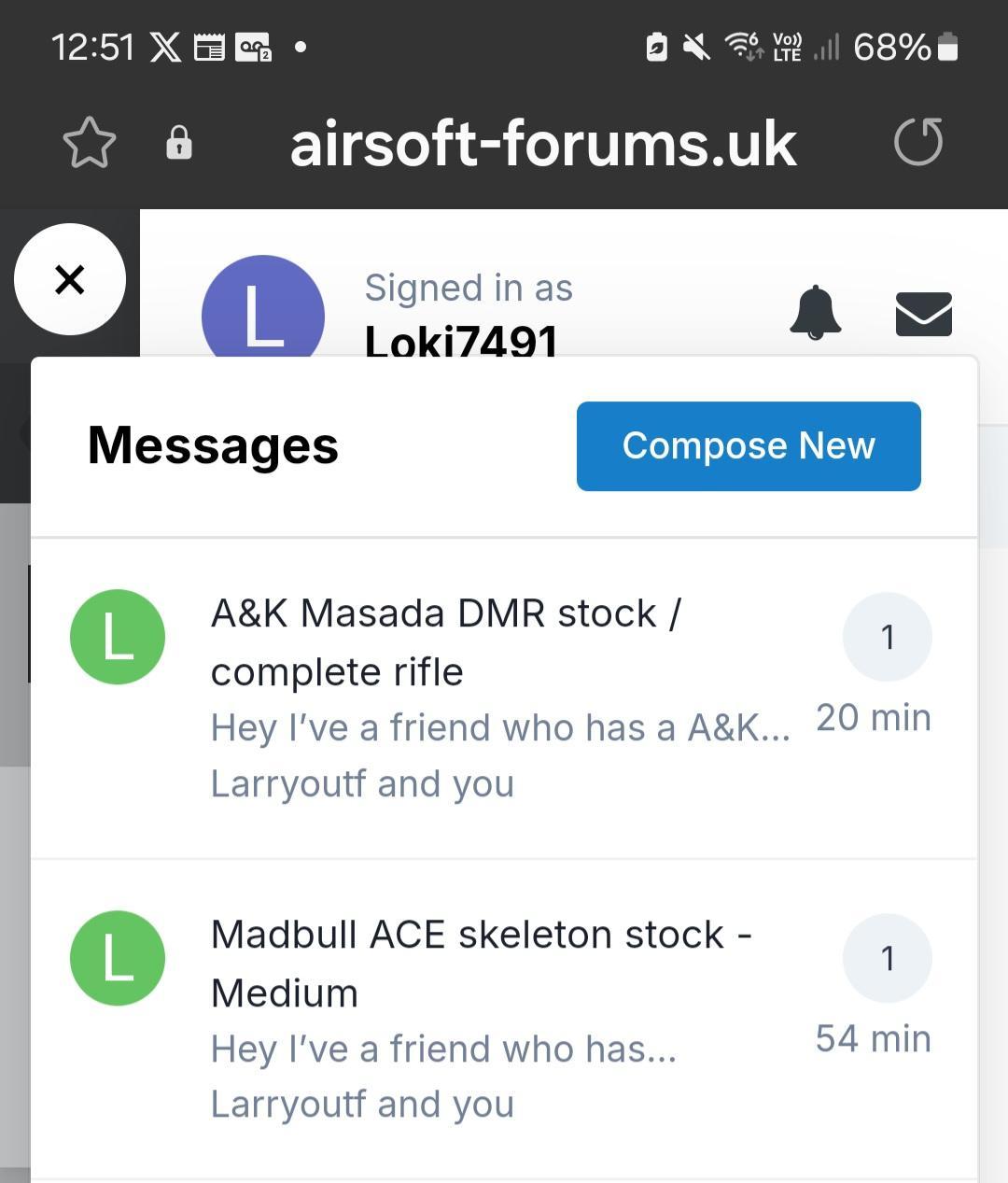This screenshot has height=1183, width=1008.
Task: Open the Madbull ACE skeleton stock conversation
Action: click(481, 963)
